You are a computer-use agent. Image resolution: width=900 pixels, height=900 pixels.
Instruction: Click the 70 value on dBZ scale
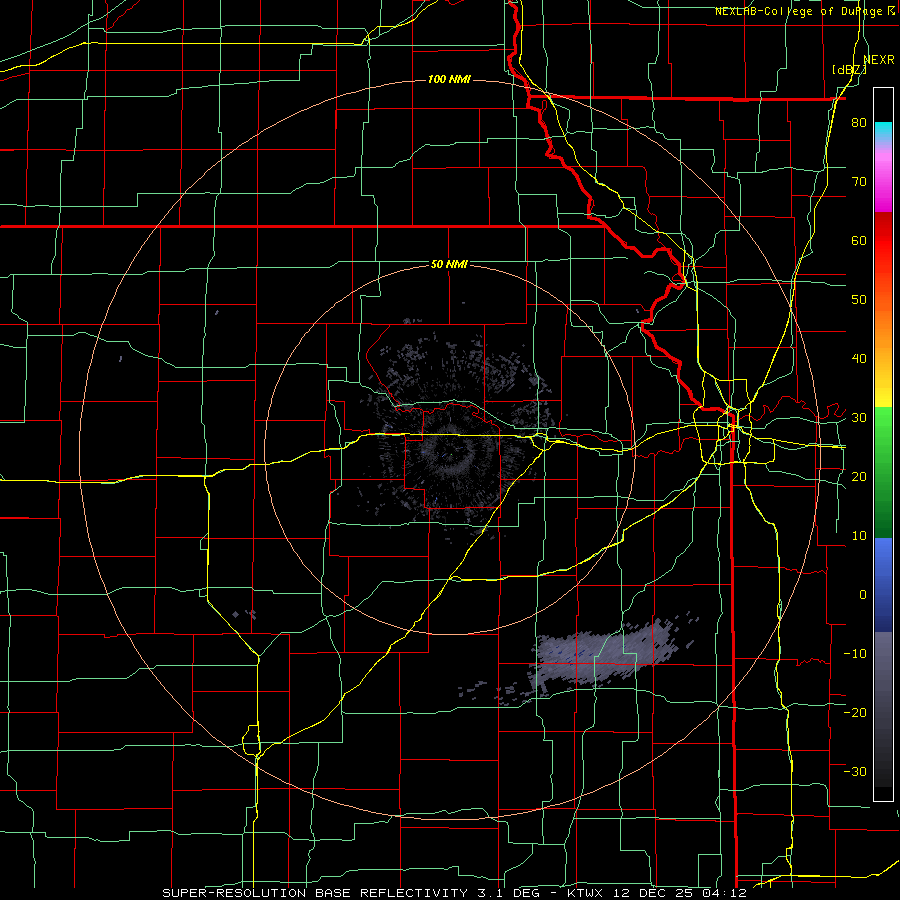859,182
